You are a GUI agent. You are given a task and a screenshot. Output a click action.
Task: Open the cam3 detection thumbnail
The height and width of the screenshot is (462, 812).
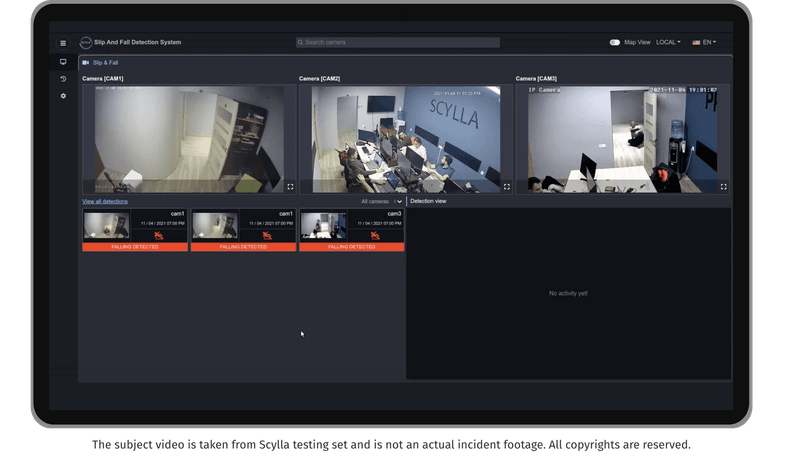click(323, 225)
